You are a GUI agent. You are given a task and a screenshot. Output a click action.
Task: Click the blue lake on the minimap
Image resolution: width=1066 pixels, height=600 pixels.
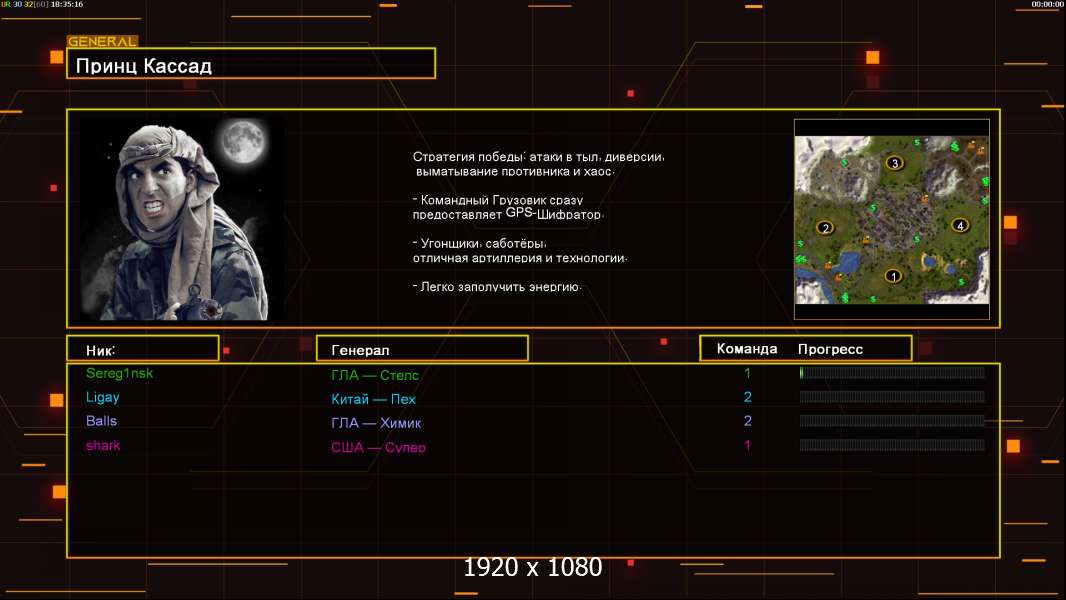[848, 261]
